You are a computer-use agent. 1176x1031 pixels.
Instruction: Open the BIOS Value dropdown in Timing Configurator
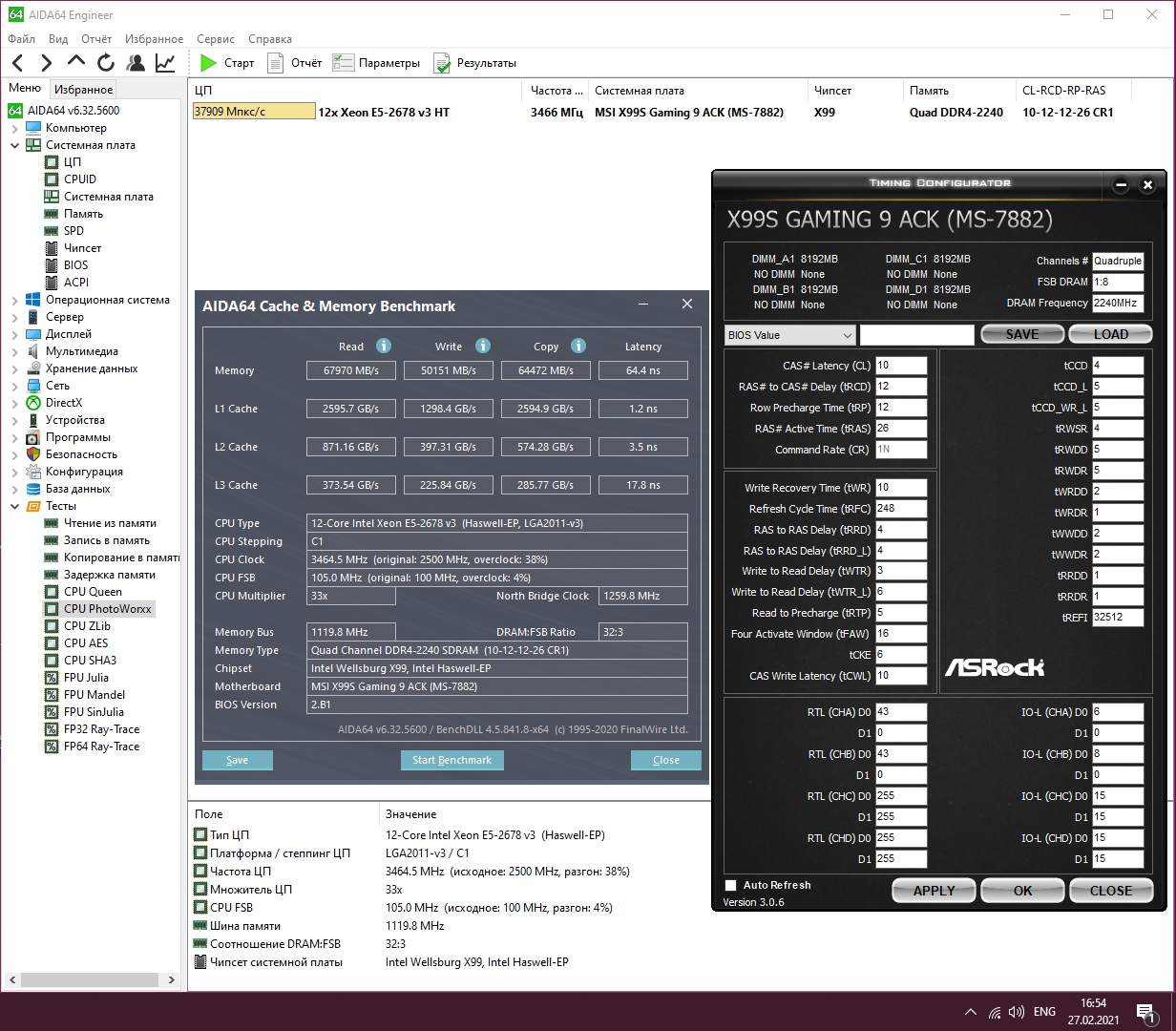[789, 335]
